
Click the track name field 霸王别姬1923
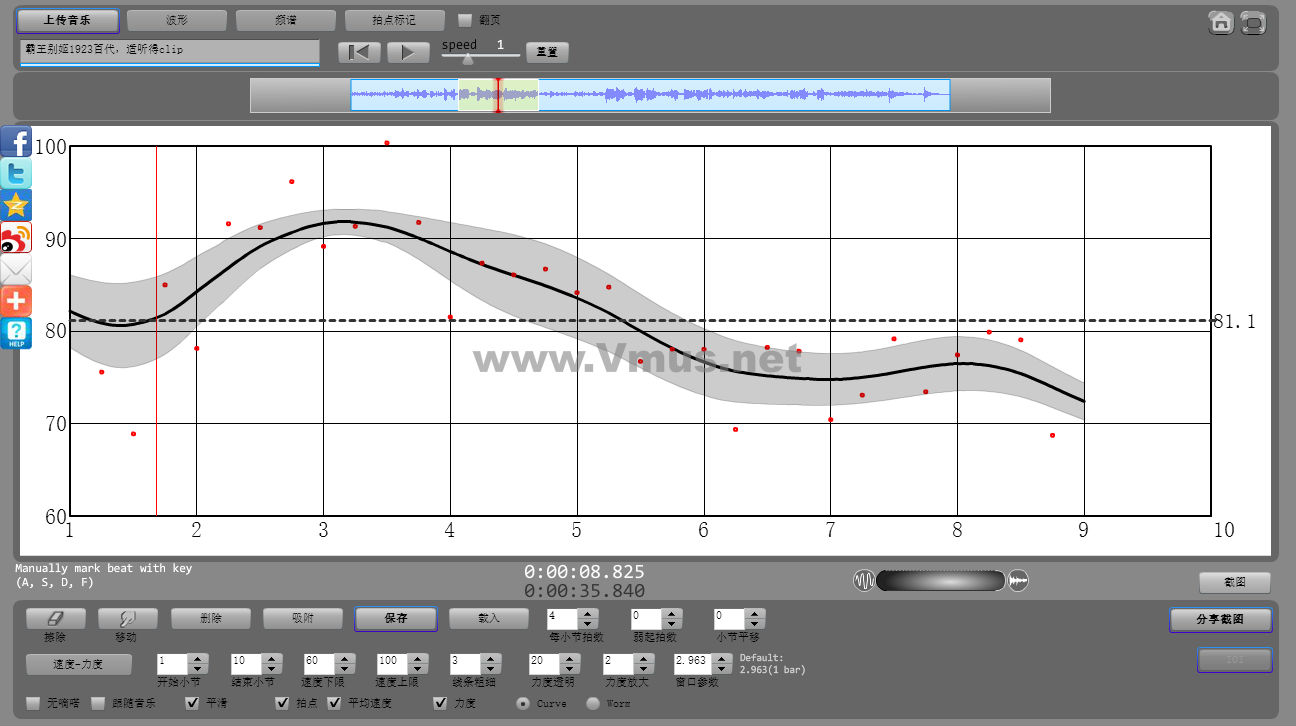(x=169, y=51)
